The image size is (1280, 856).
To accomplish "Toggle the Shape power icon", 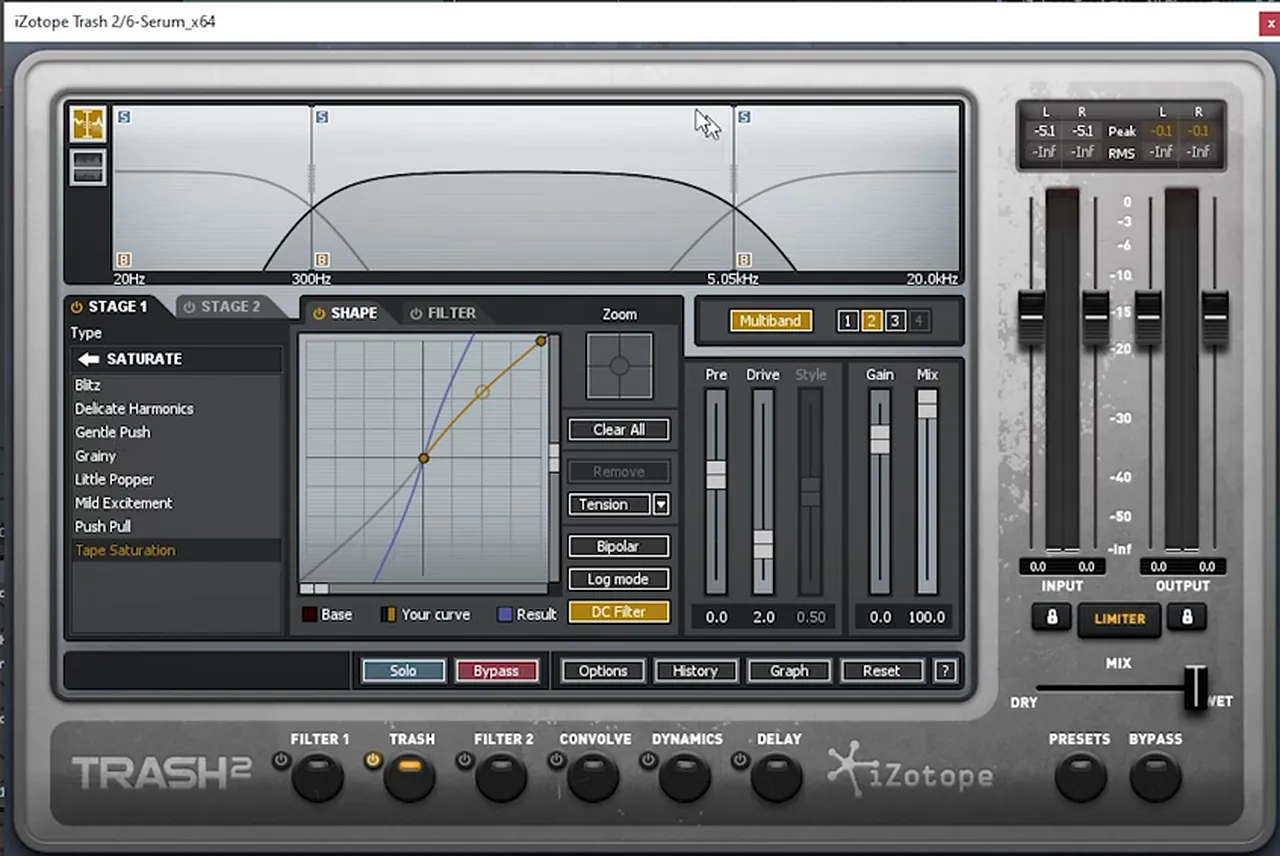I will point(320,313).
